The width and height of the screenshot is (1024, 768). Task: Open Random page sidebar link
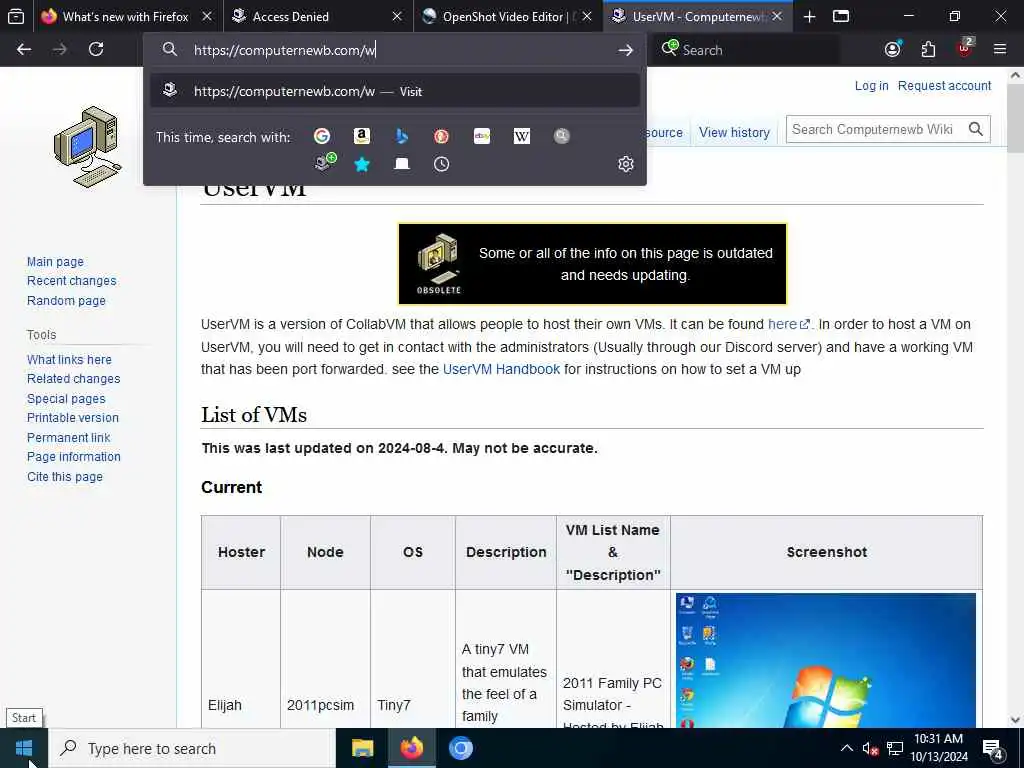(x=66, y=300)
